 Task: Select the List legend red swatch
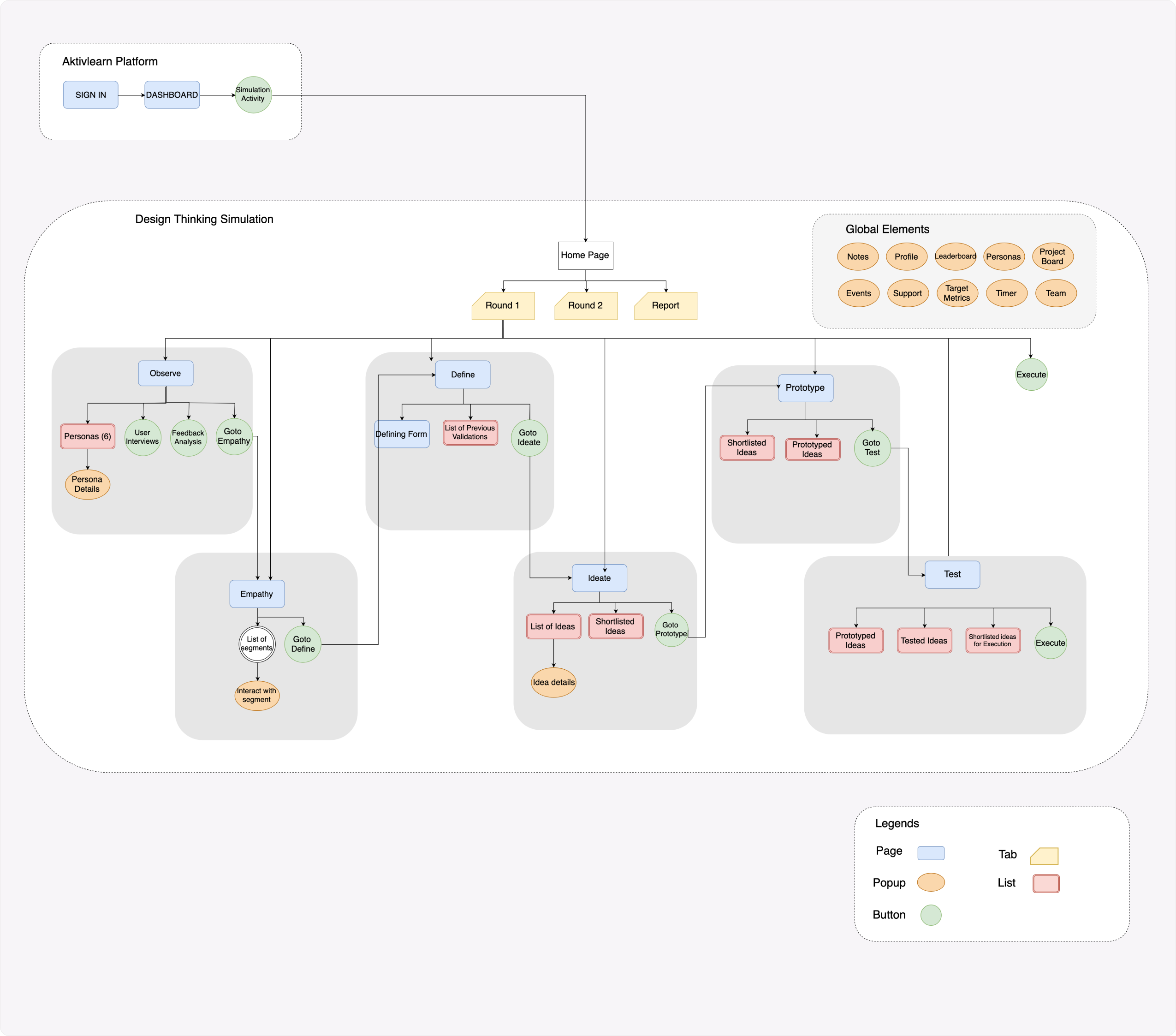tap(1045, 883)
